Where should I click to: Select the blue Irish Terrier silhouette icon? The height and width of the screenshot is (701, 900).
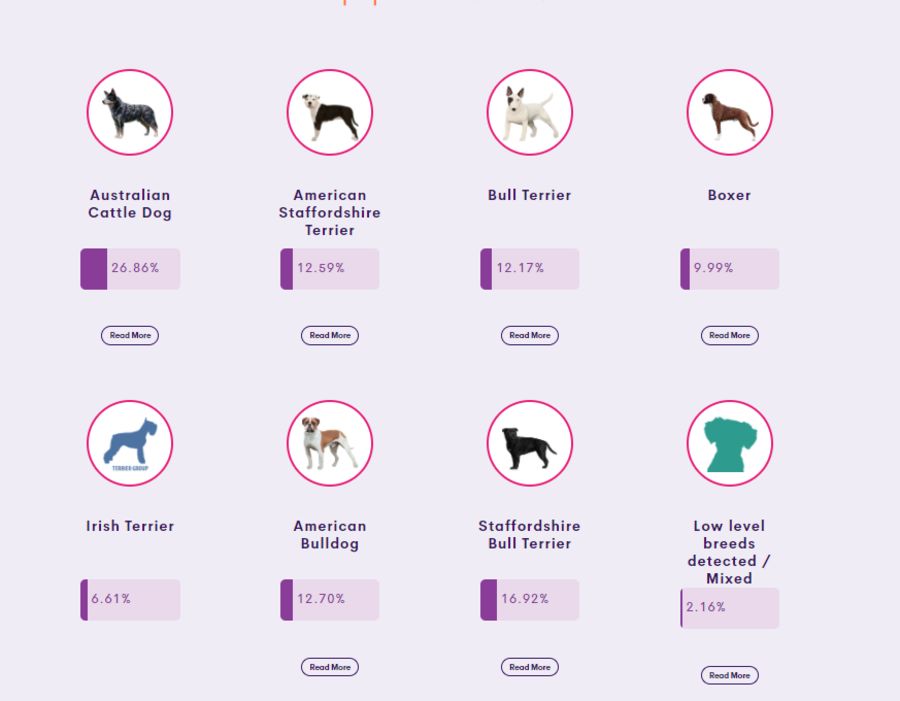click(x=130, y=443)
